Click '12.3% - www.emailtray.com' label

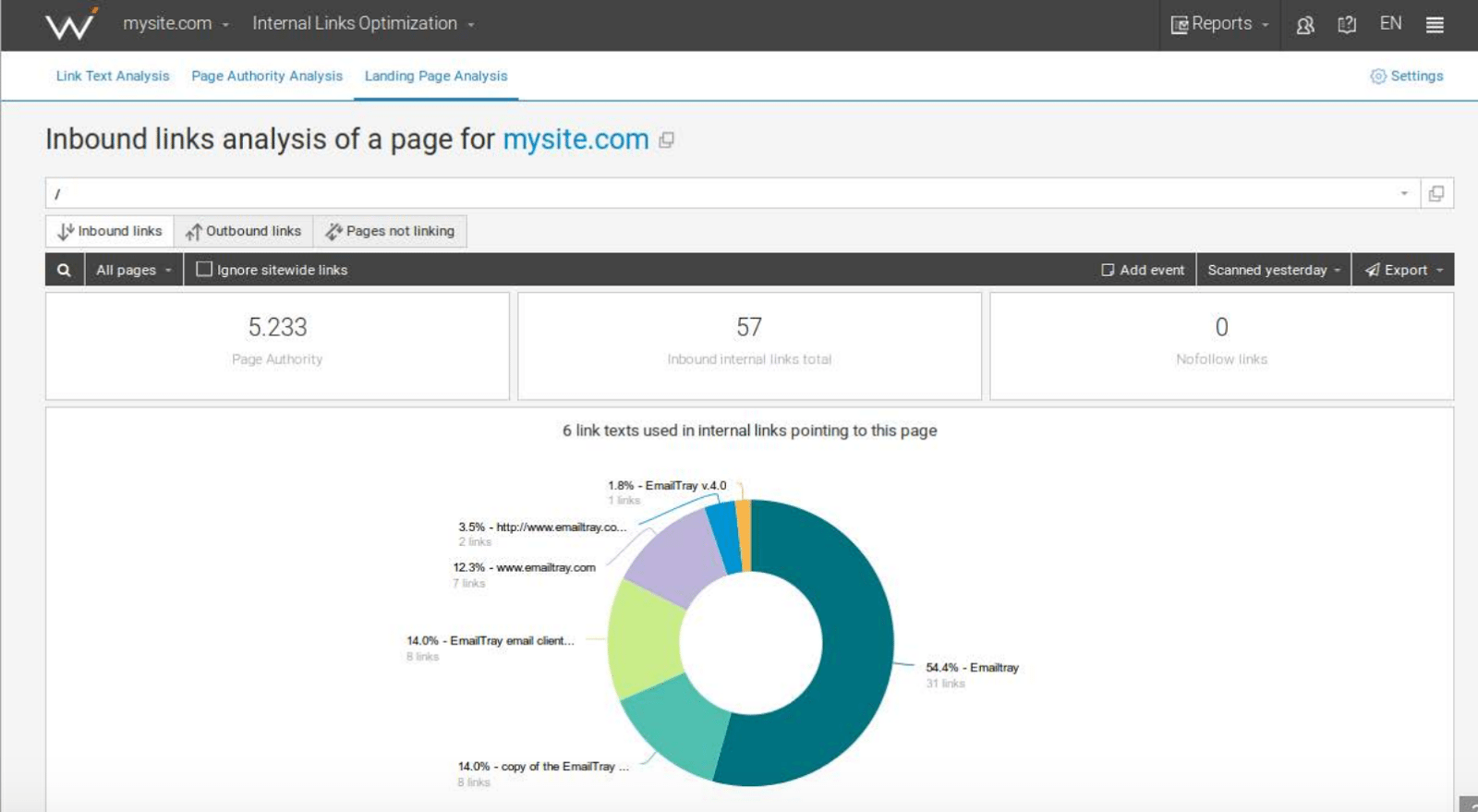click(524, 567)
